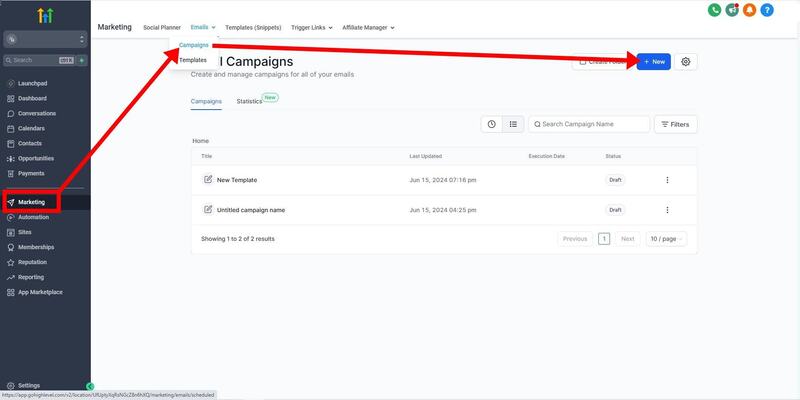Open the blue help question icon

click(x=767, y=10)
